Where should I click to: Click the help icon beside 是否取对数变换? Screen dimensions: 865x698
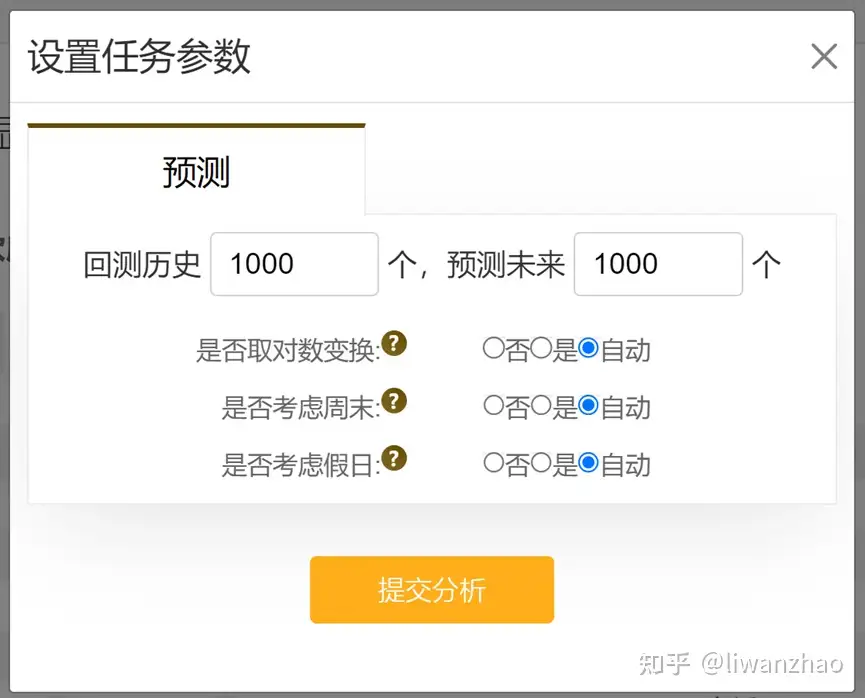pyautogui.click(x=395, y=345)
